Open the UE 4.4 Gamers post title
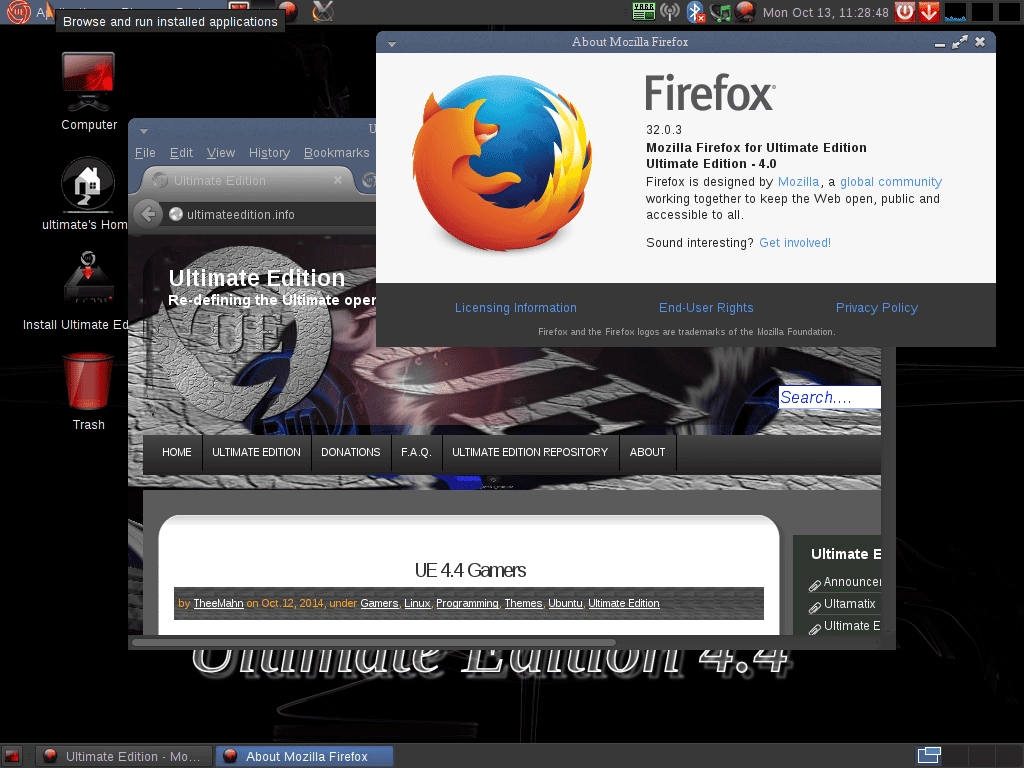1024x768 pixels. point(470,570)
